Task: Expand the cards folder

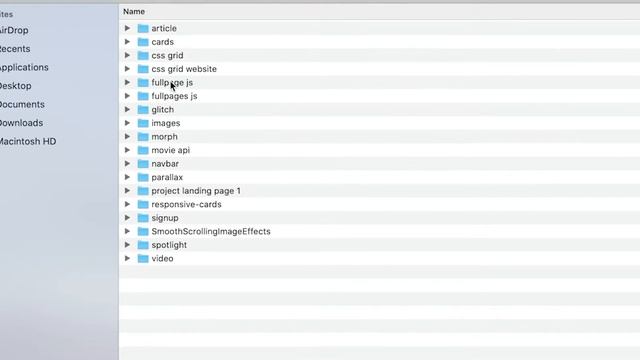Action: point(127,42)
